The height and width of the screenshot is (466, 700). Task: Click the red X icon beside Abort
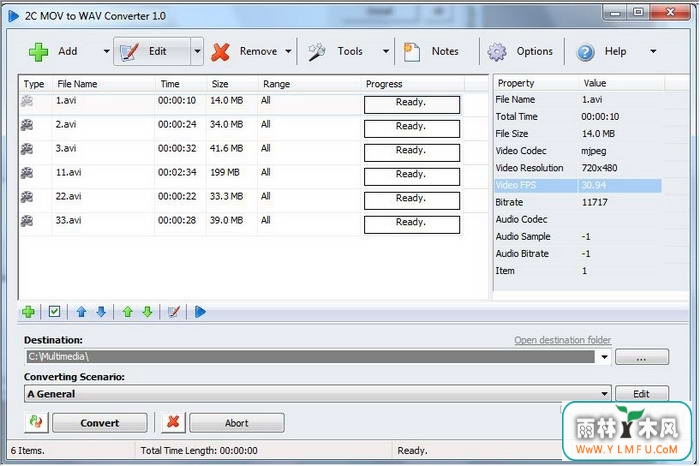[x=173, y=422]
